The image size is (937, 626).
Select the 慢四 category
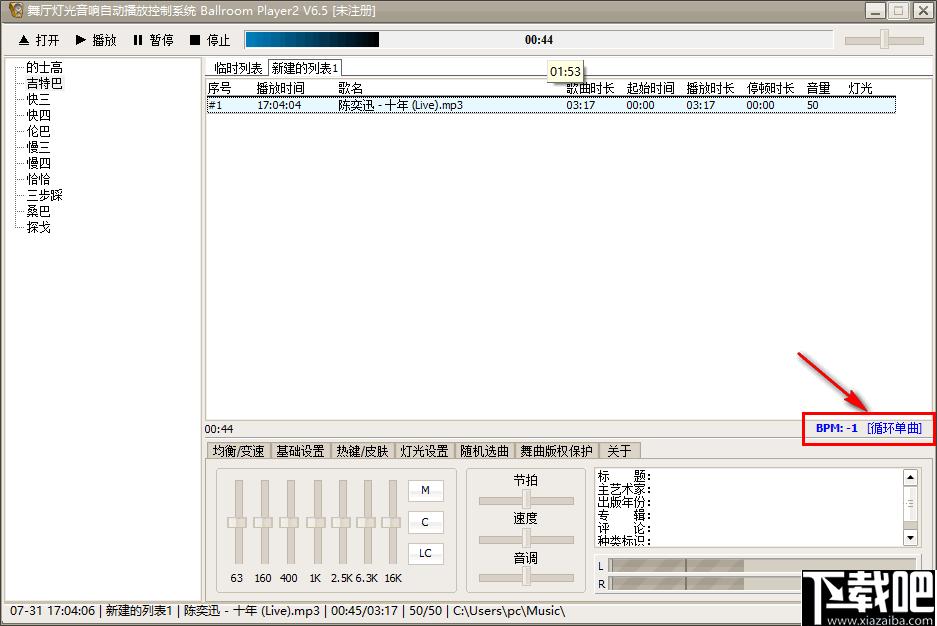[x=38, y=163]
